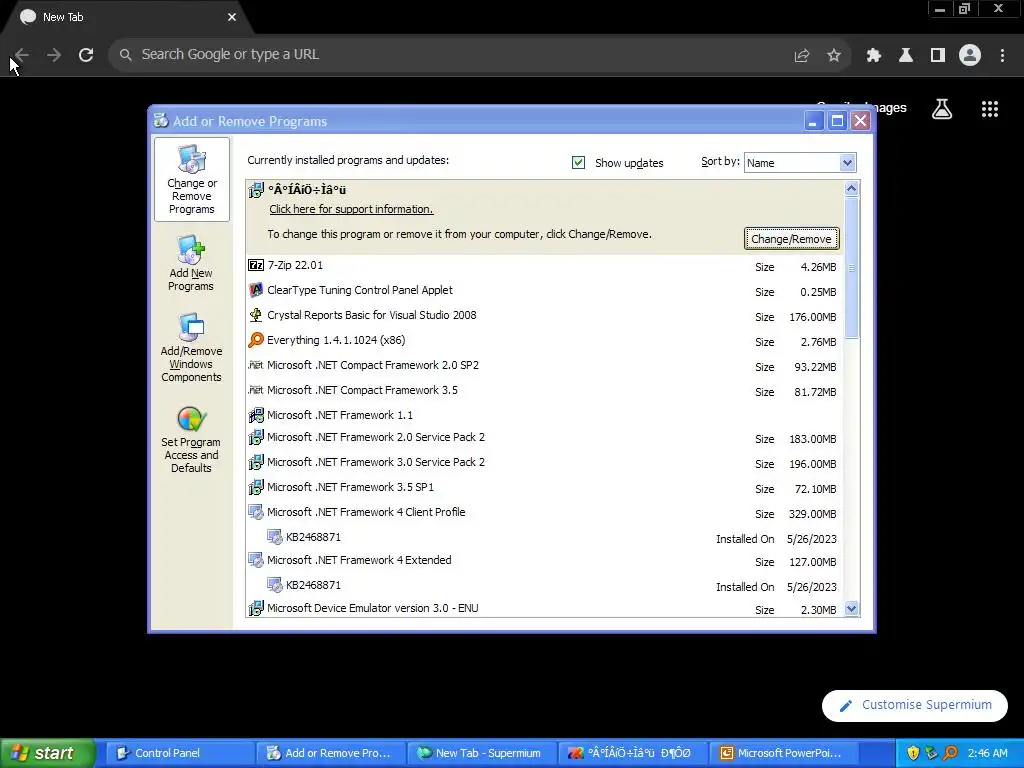The image size is (1024, 768).
Task: Click here for support information link
Action: coord(351,209)
